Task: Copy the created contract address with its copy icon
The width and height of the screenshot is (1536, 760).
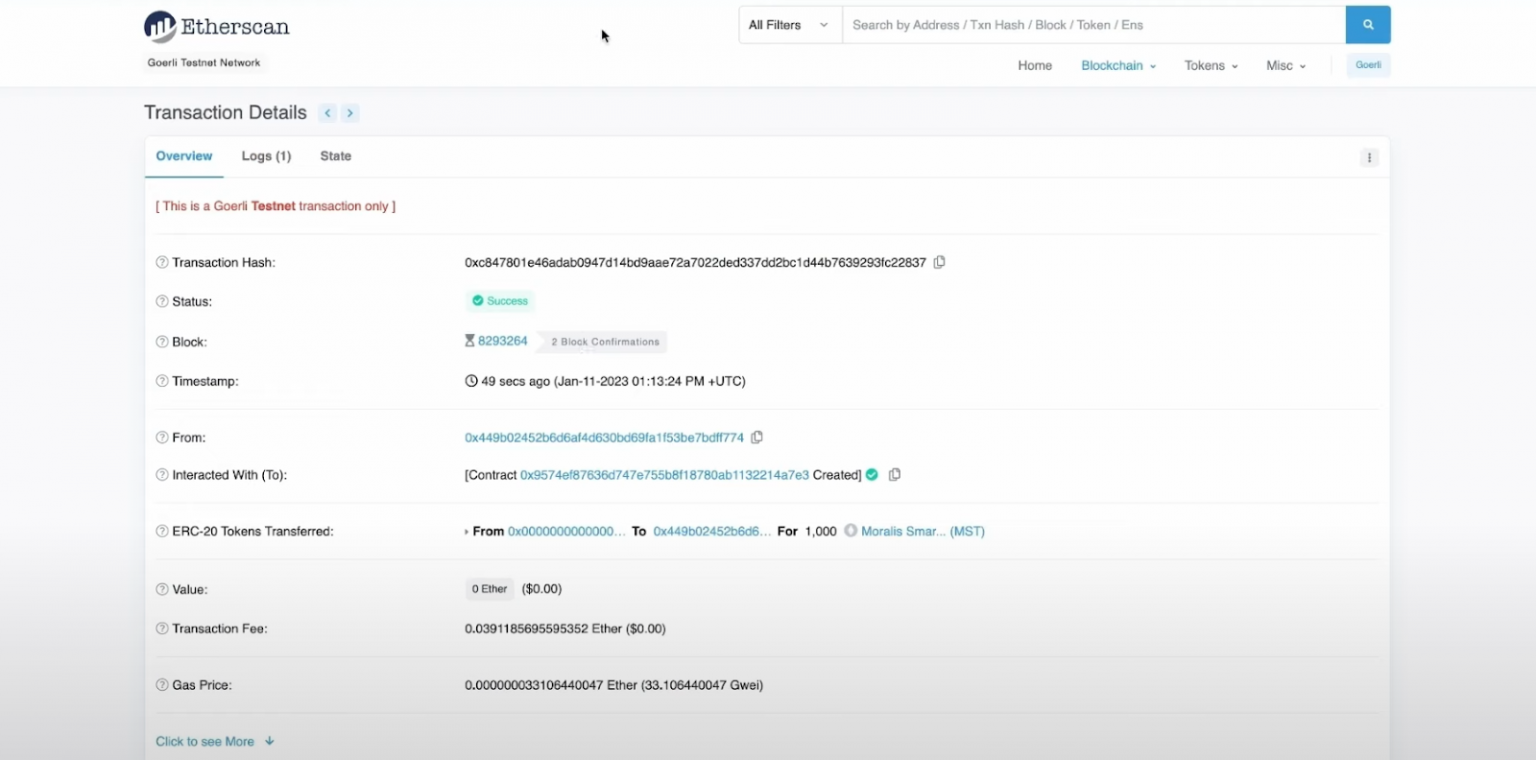Action: tap(895, 475)
